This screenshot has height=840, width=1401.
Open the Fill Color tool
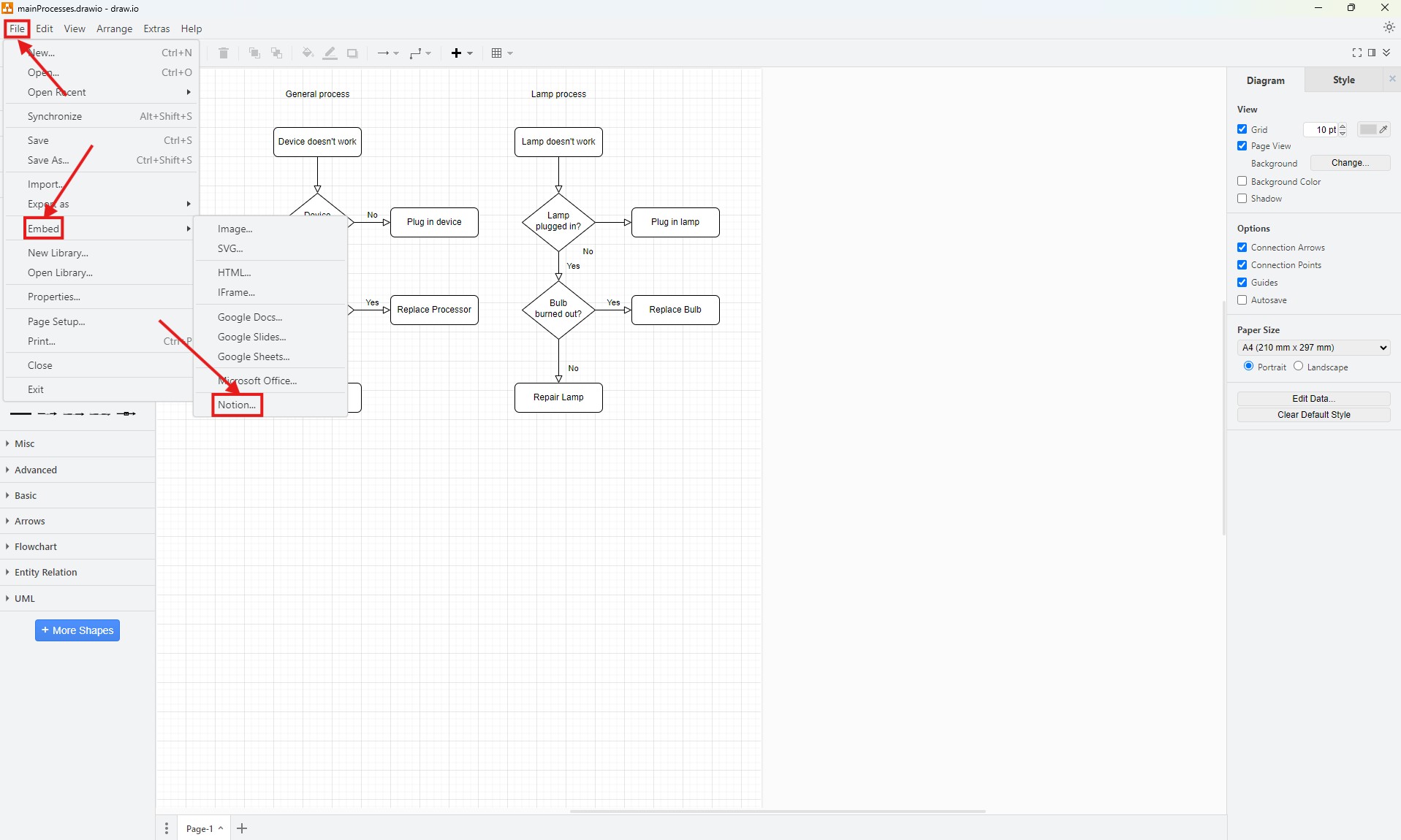tap(307, 53)
